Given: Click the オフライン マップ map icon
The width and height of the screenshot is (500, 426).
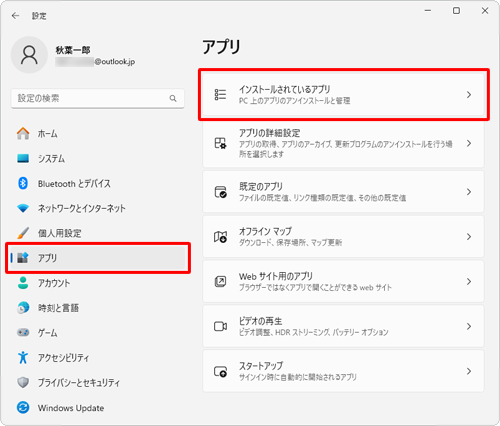Looking at the screenshot, I should pyautogui.click(x=220, y=237).
